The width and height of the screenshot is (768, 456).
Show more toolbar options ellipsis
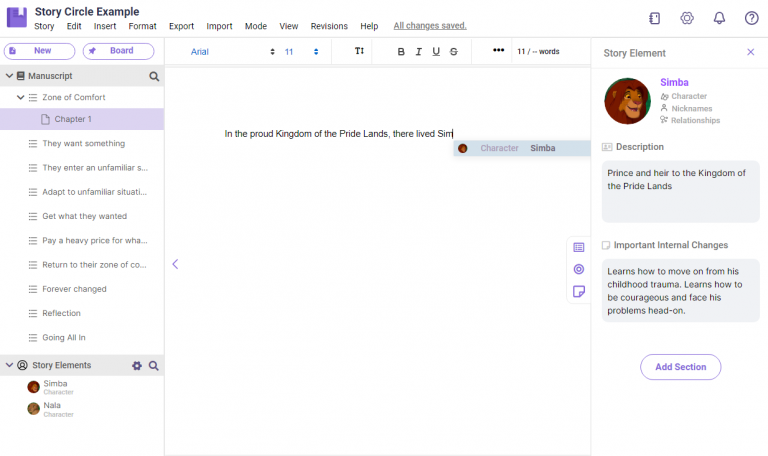click(x=498, y=50)
